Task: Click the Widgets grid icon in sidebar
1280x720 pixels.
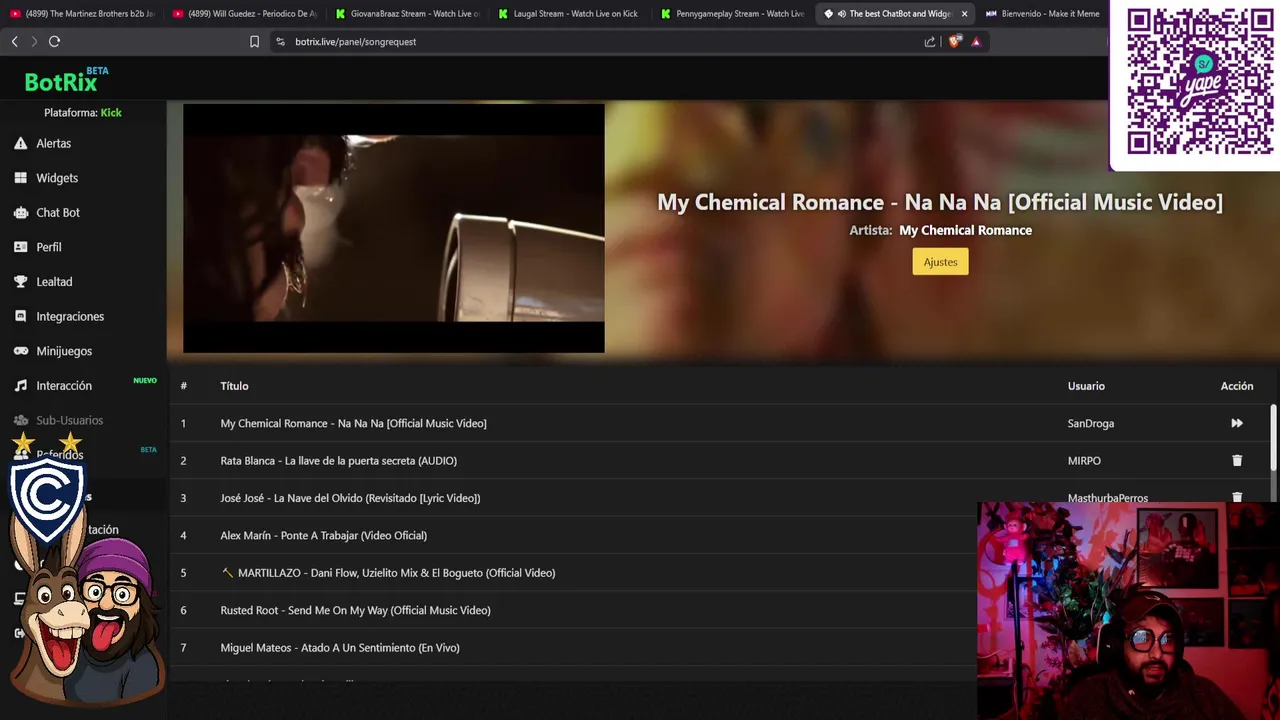Action: (20, 178)
